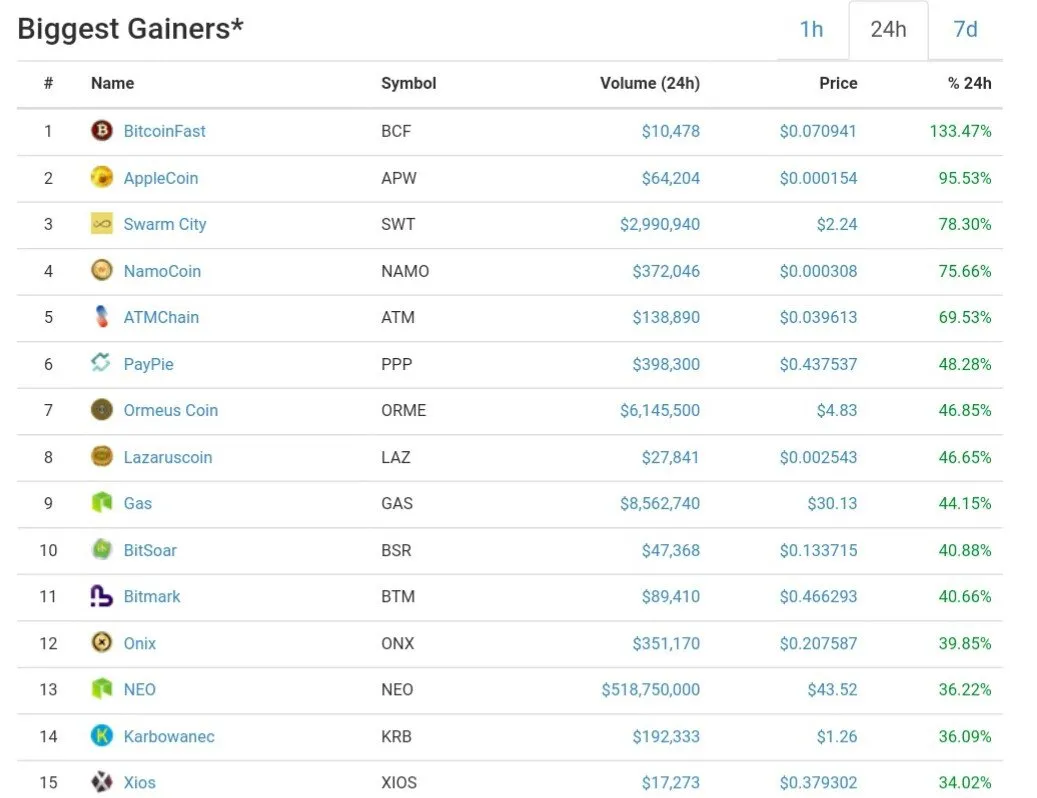1037x798 pixels.
Task: Open Lazaruscoin name link
Action: pos(168,457)
